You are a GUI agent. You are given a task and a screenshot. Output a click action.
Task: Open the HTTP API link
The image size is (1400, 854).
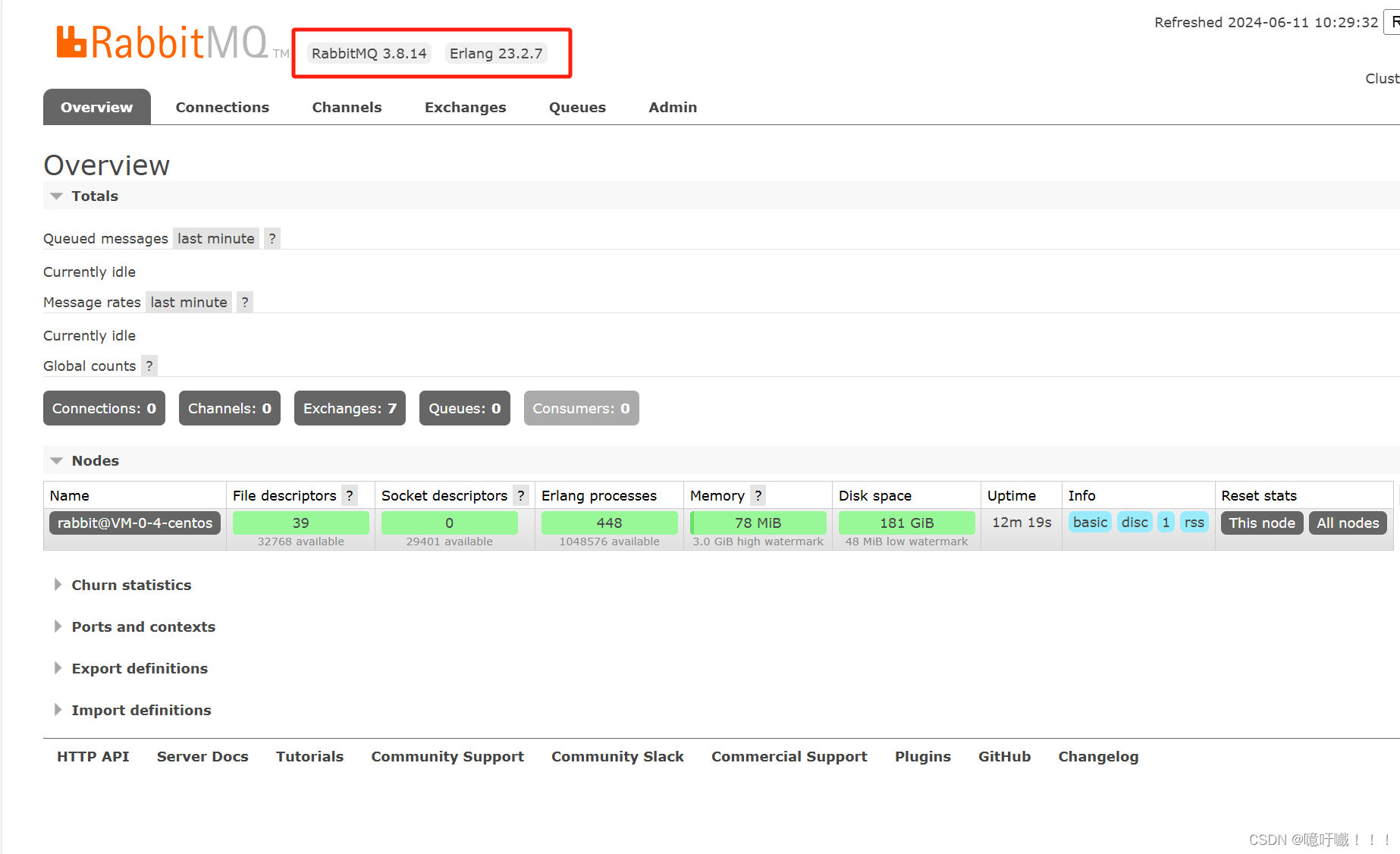93,756
